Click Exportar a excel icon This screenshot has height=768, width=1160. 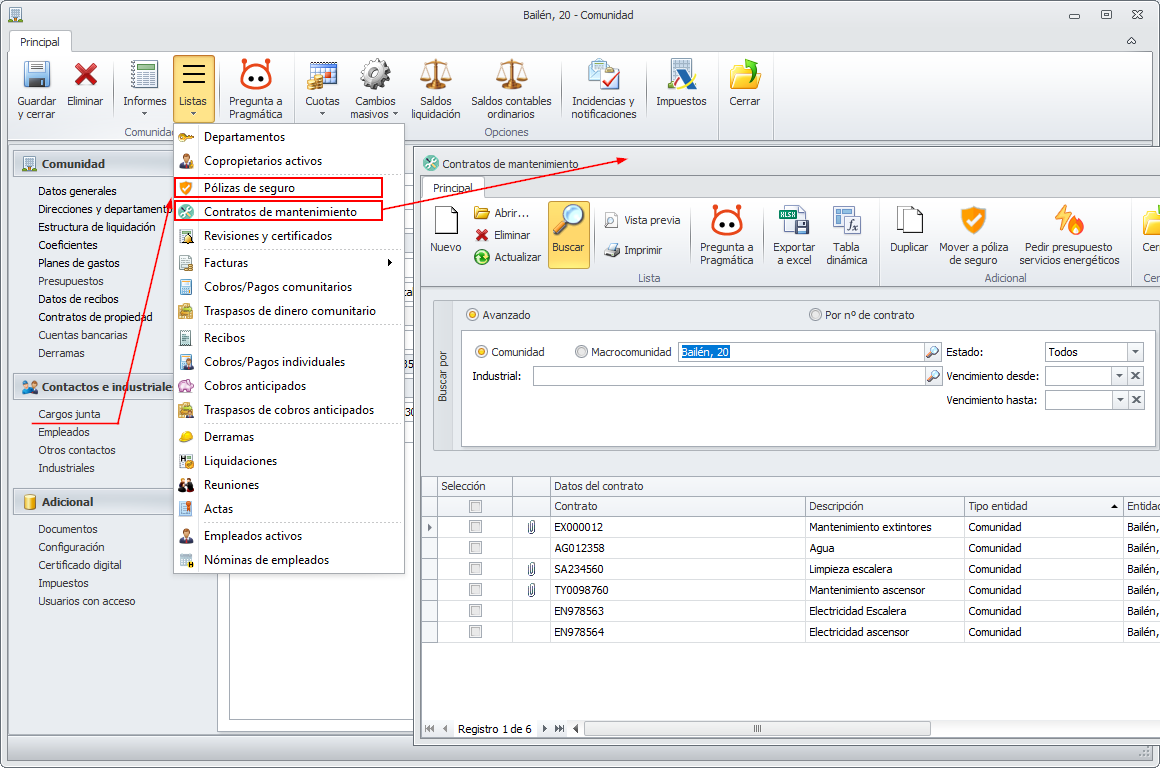793,222
